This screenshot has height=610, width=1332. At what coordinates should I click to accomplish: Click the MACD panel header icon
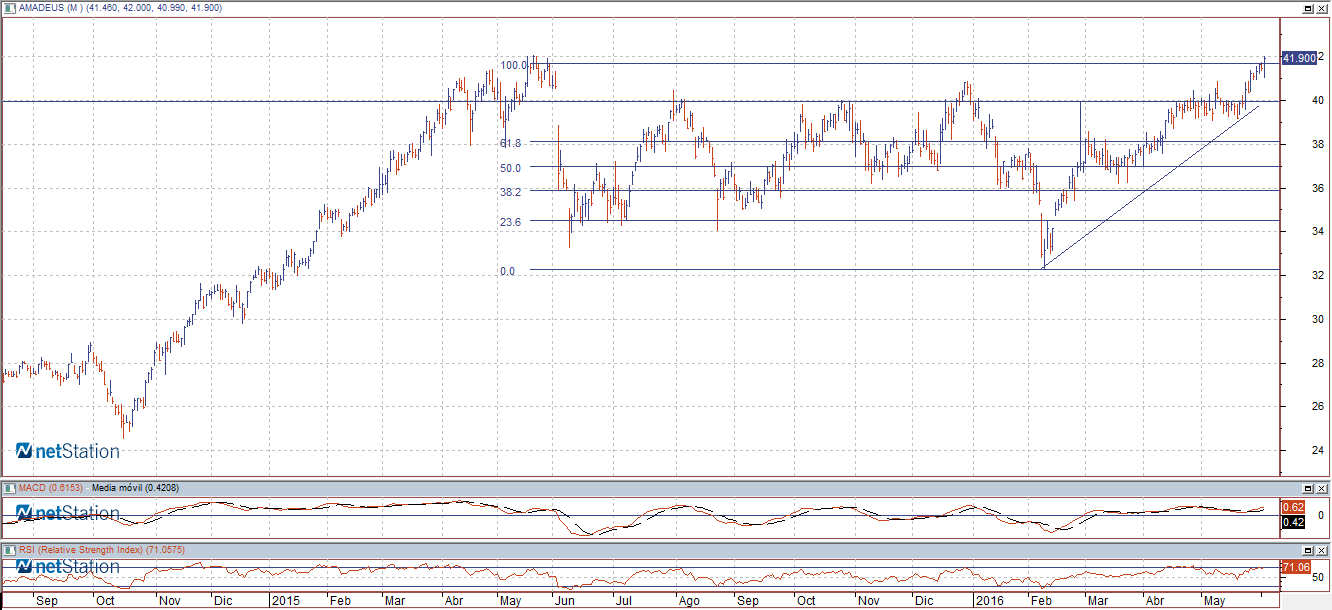tap(10, 487)
